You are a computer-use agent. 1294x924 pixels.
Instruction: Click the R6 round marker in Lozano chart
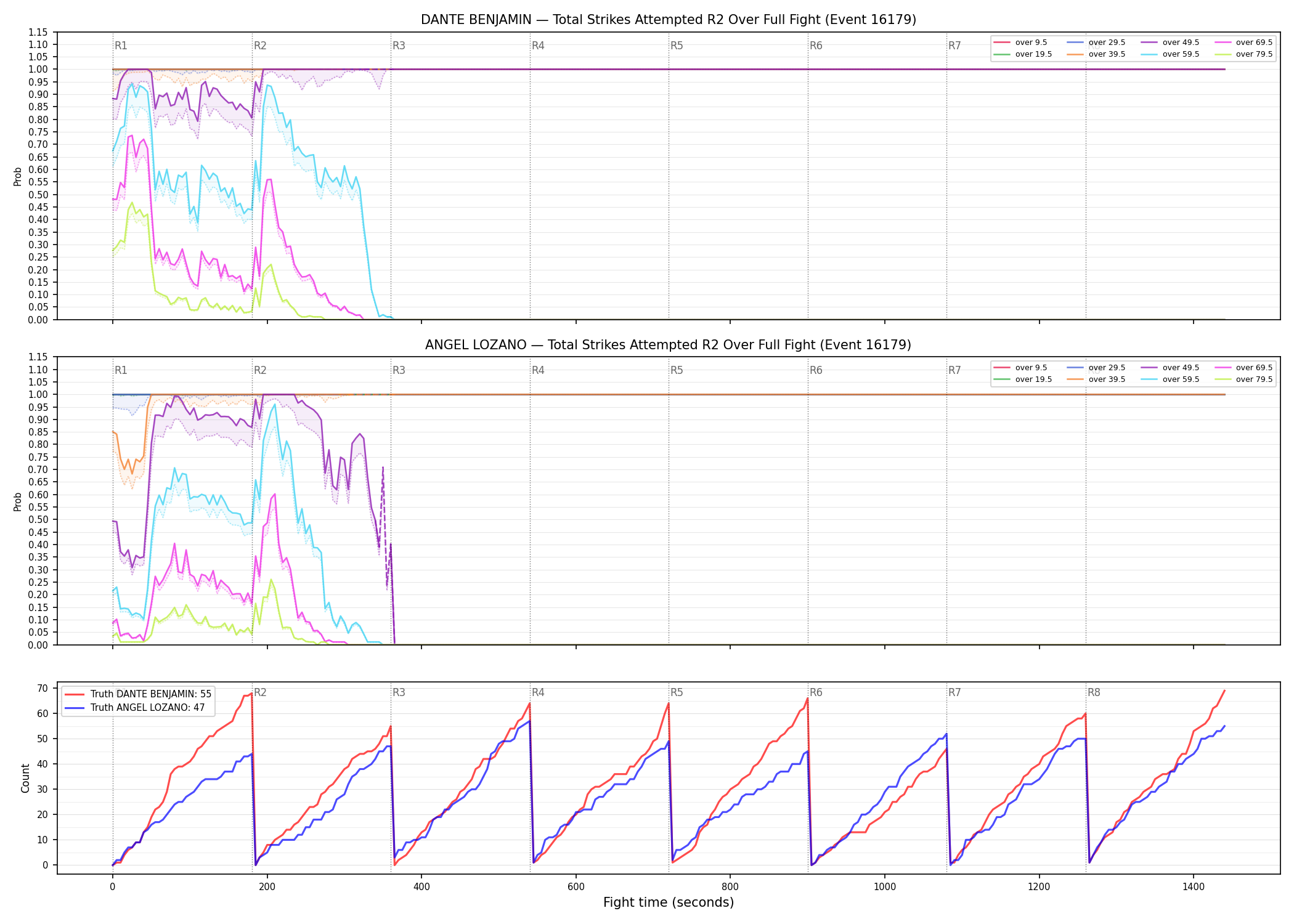(816, 370)
